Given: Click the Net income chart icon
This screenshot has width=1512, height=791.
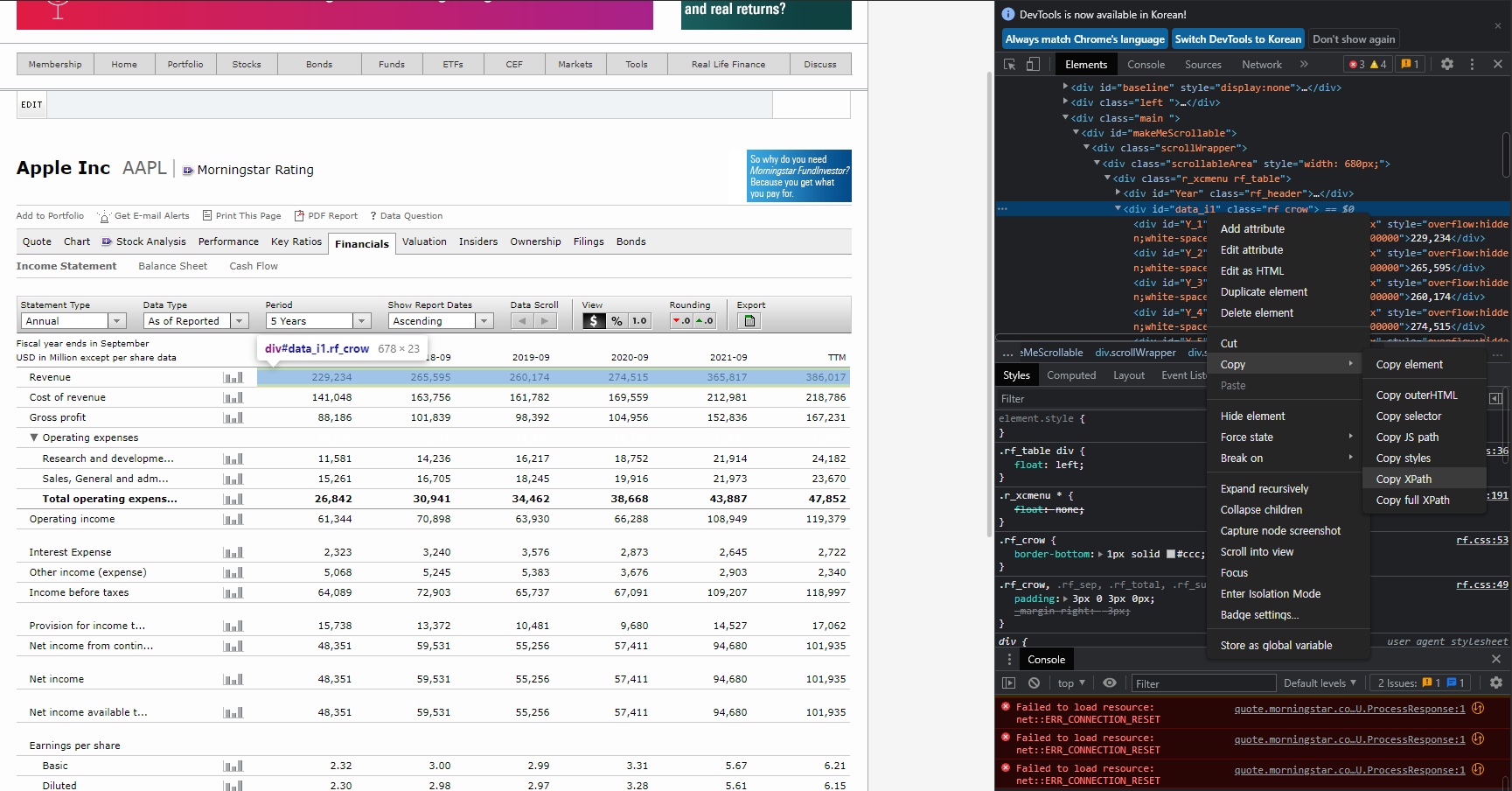Looking at the screenshot, I should point(233,680).
